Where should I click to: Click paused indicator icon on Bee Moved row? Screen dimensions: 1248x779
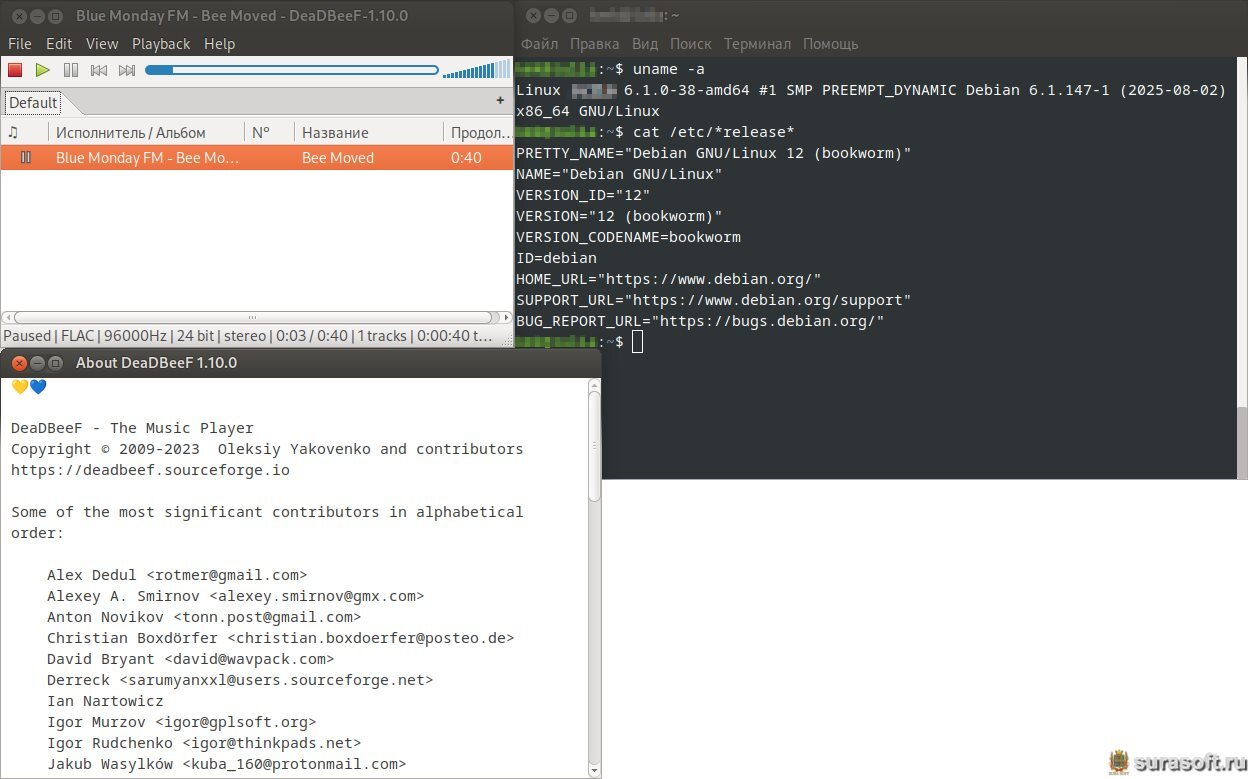click(x=26, y=158)
